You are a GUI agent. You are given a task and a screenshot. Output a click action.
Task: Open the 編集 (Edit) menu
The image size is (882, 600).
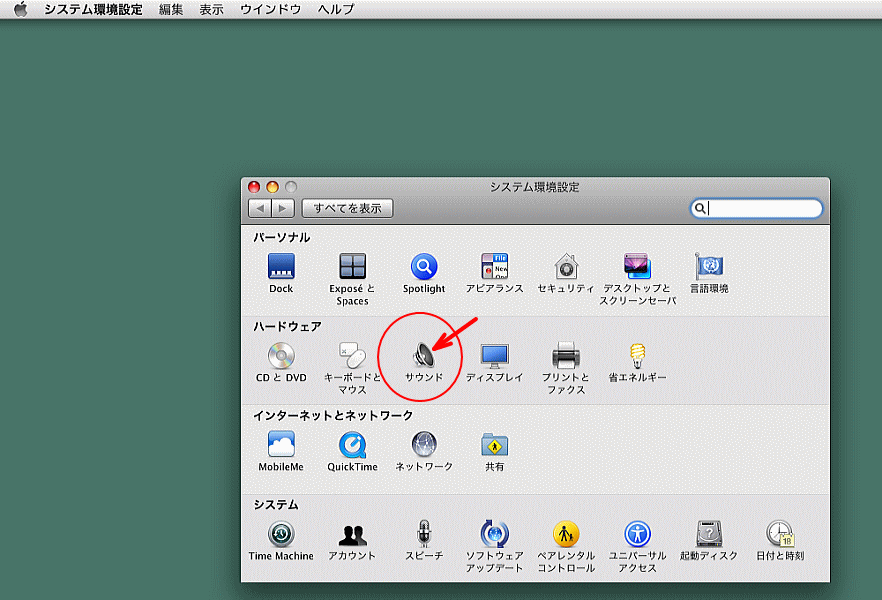click(171, 9)
